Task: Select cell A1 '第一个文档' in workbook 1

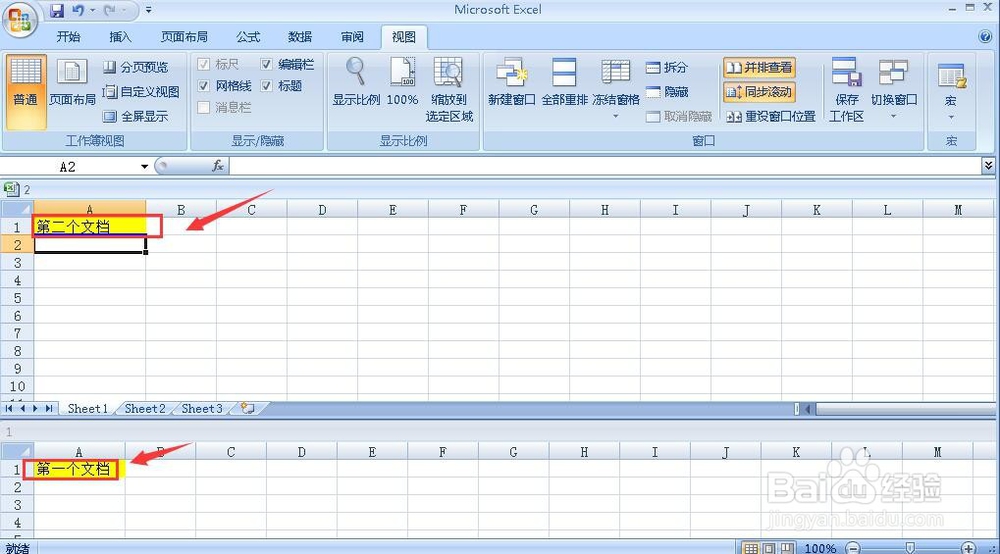Action: click(79, 469)
